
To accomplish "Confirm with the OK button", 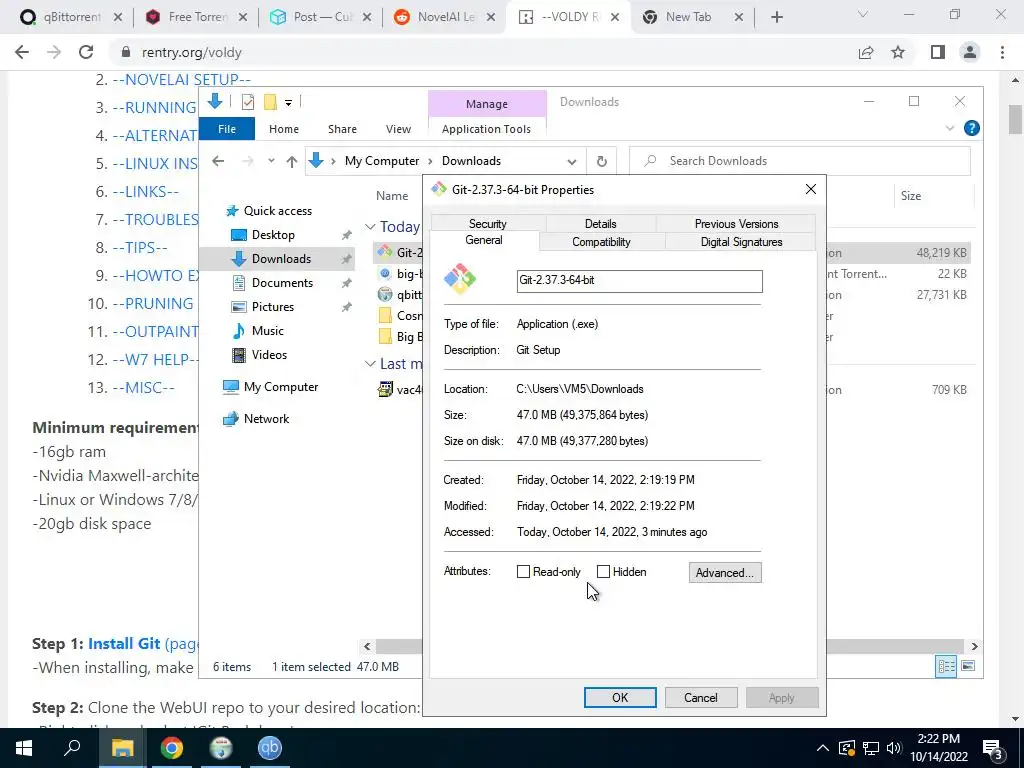I will 620,697.
